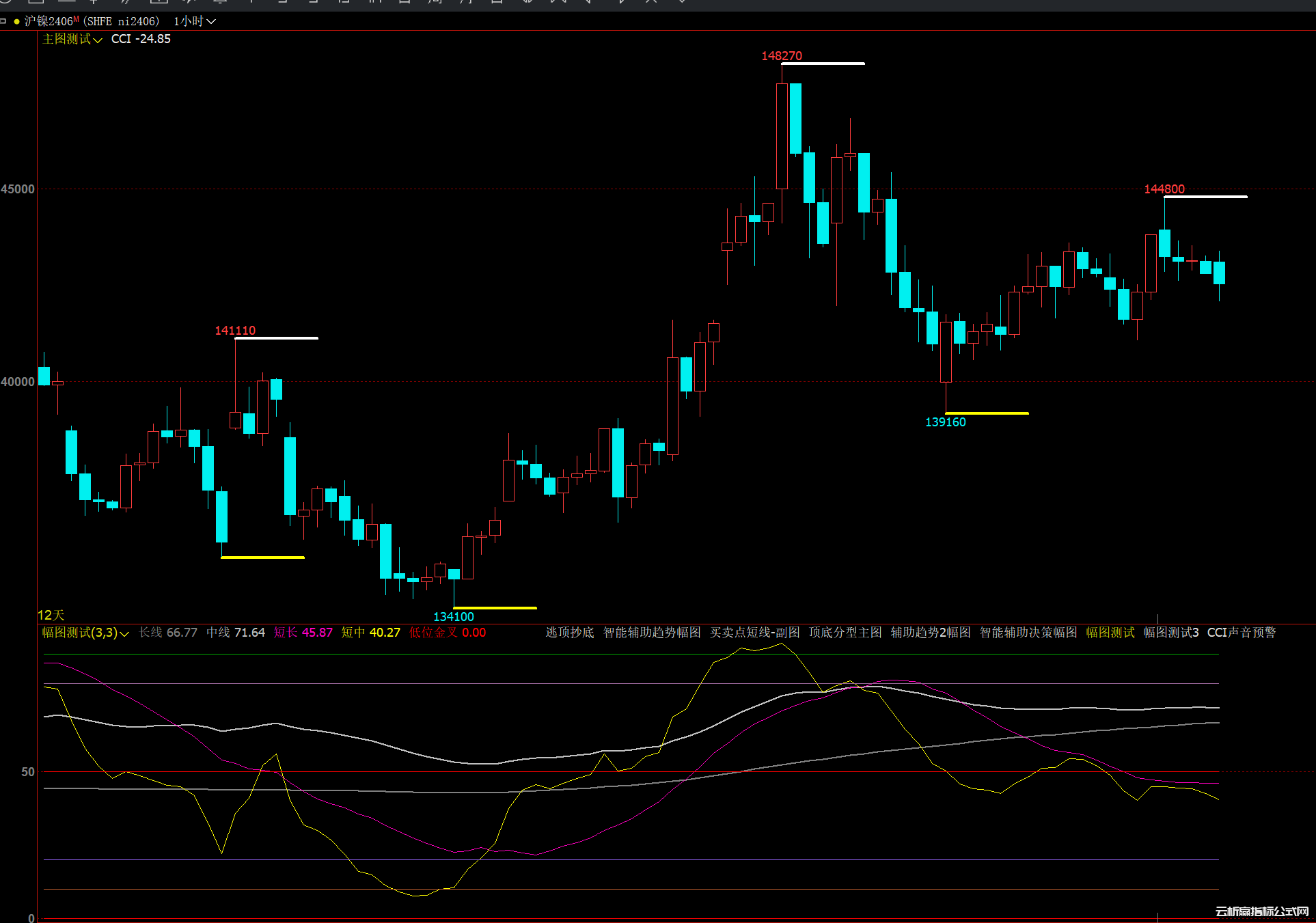Switch to the 顶底分型主图 tab
Image resolution: width=1316 pixels, height=923 pixels.
coord(845,633)
